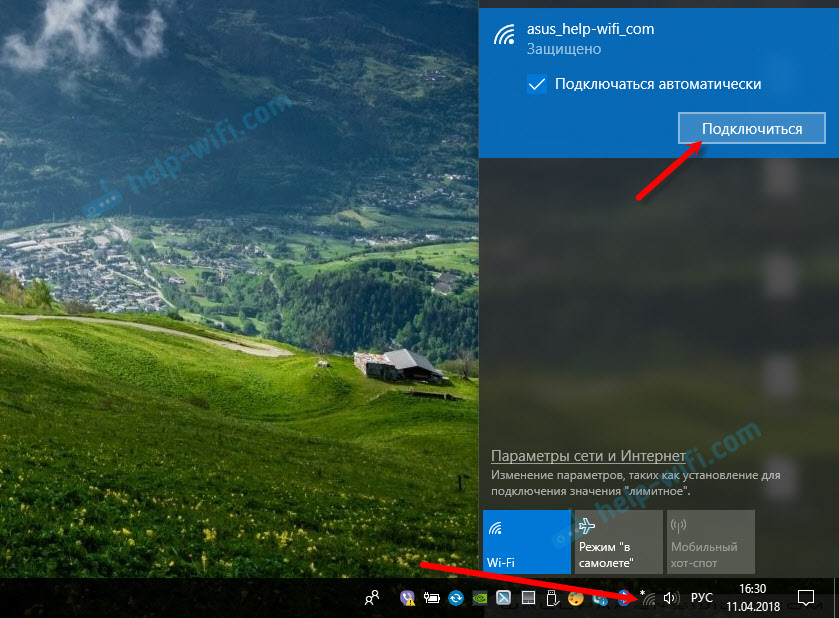Toggle the Wi-Fi quick action tile
The height and width of the screenshot is (618, 839).
click(527, 541)
